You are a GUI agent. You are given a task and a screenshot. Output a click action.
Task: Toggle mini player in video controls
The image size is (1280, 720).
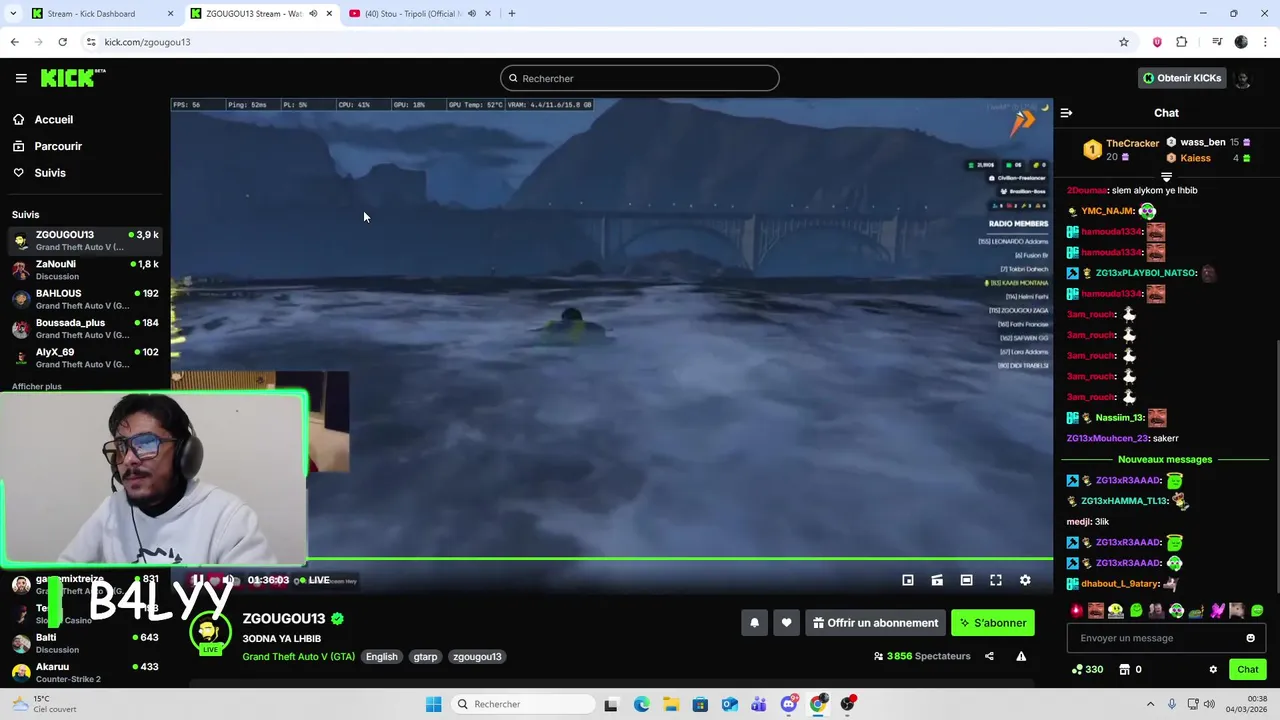(908, 580)
